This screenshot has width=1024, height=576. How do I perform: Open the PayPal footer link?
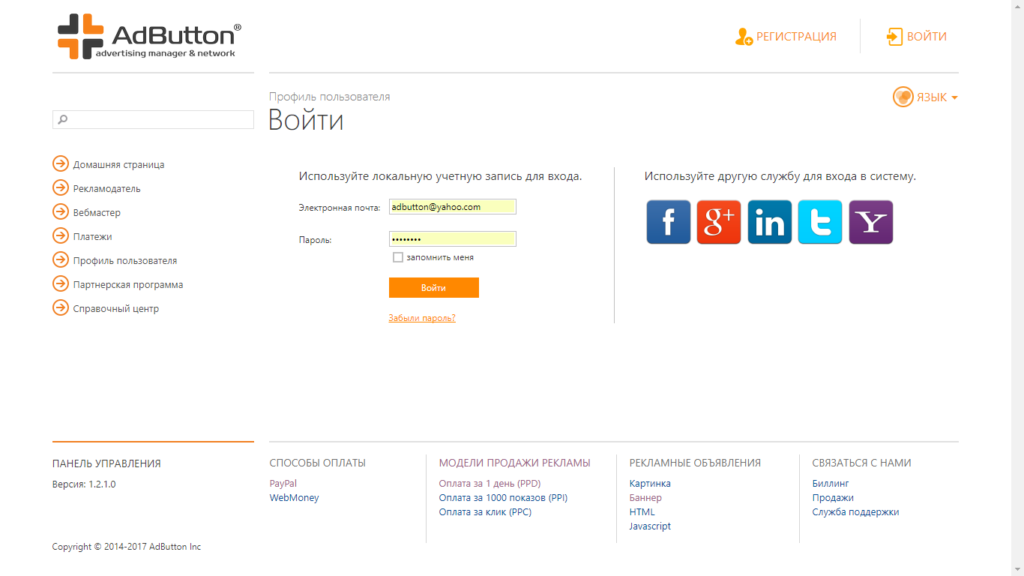coord(283,483)
